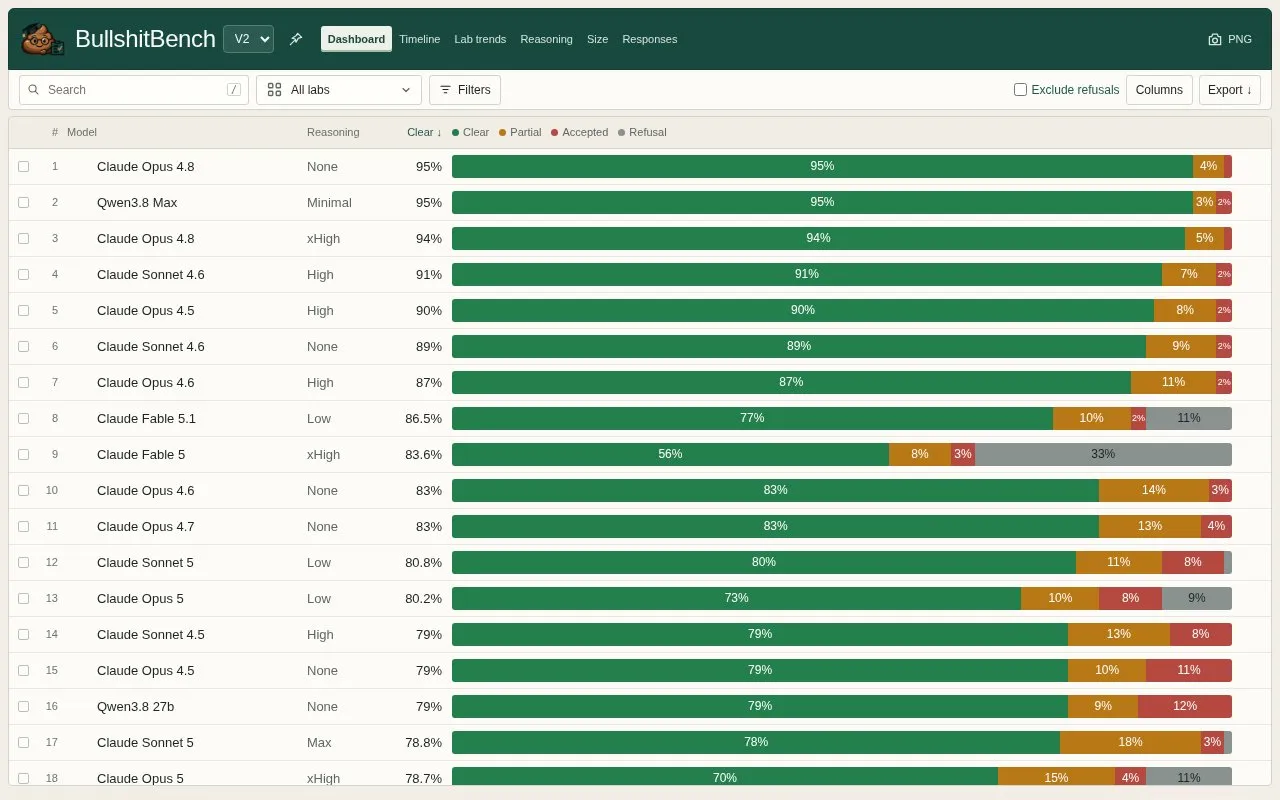Open the Export dropdown menu

click(x=1230, y=90)
